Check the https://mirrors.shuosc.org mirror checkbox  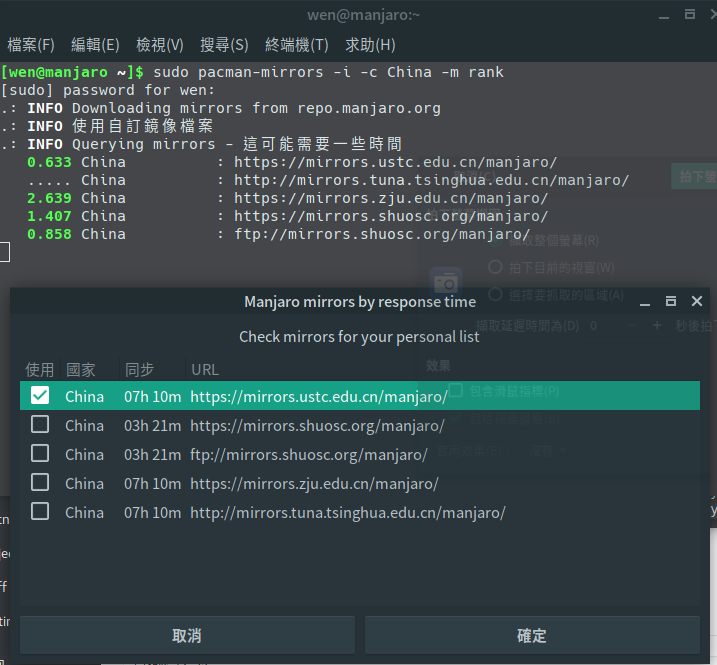[40, 424]
